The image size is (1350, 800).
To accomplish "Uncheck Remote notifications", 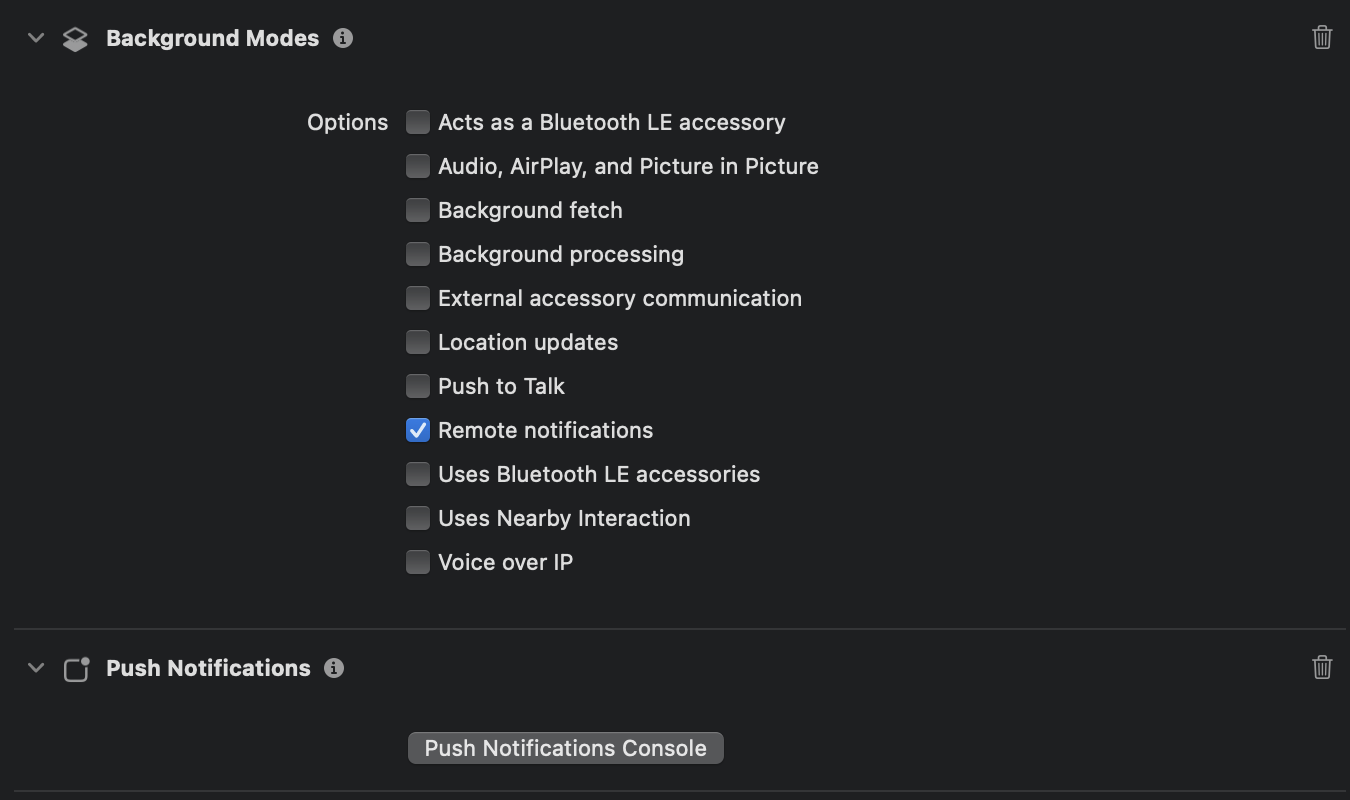I will [418, 430].
